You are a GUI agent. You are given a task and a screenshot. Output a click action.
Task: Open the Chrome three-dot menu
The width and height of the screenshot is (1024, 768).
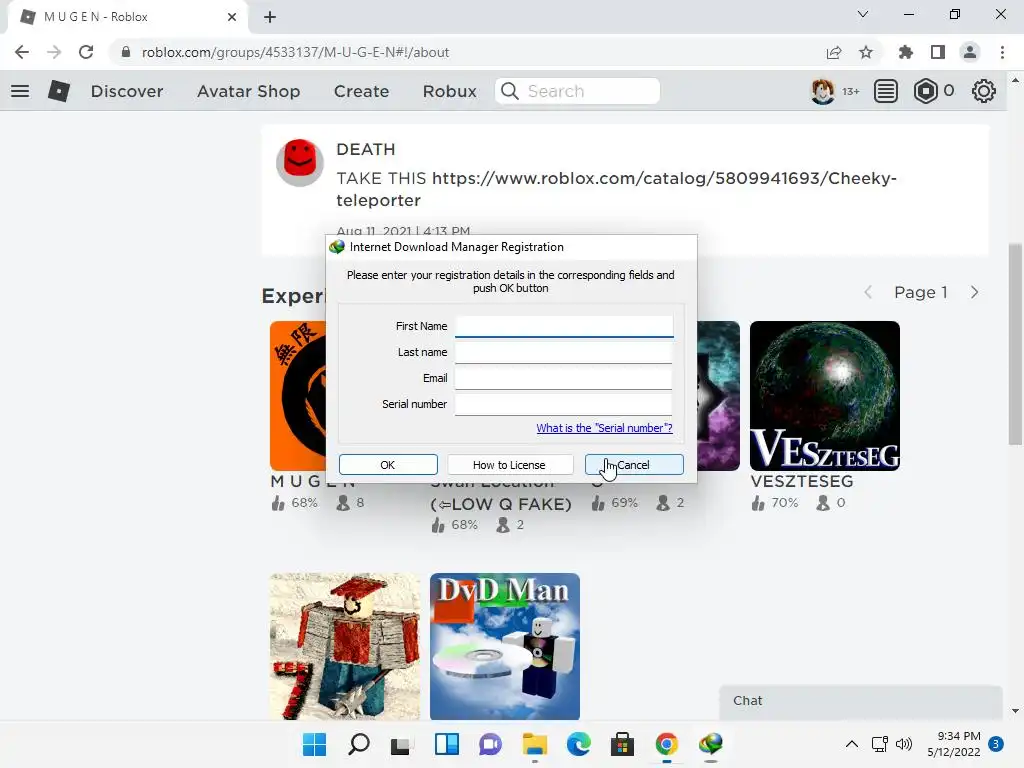click(x=1002, y=52)
